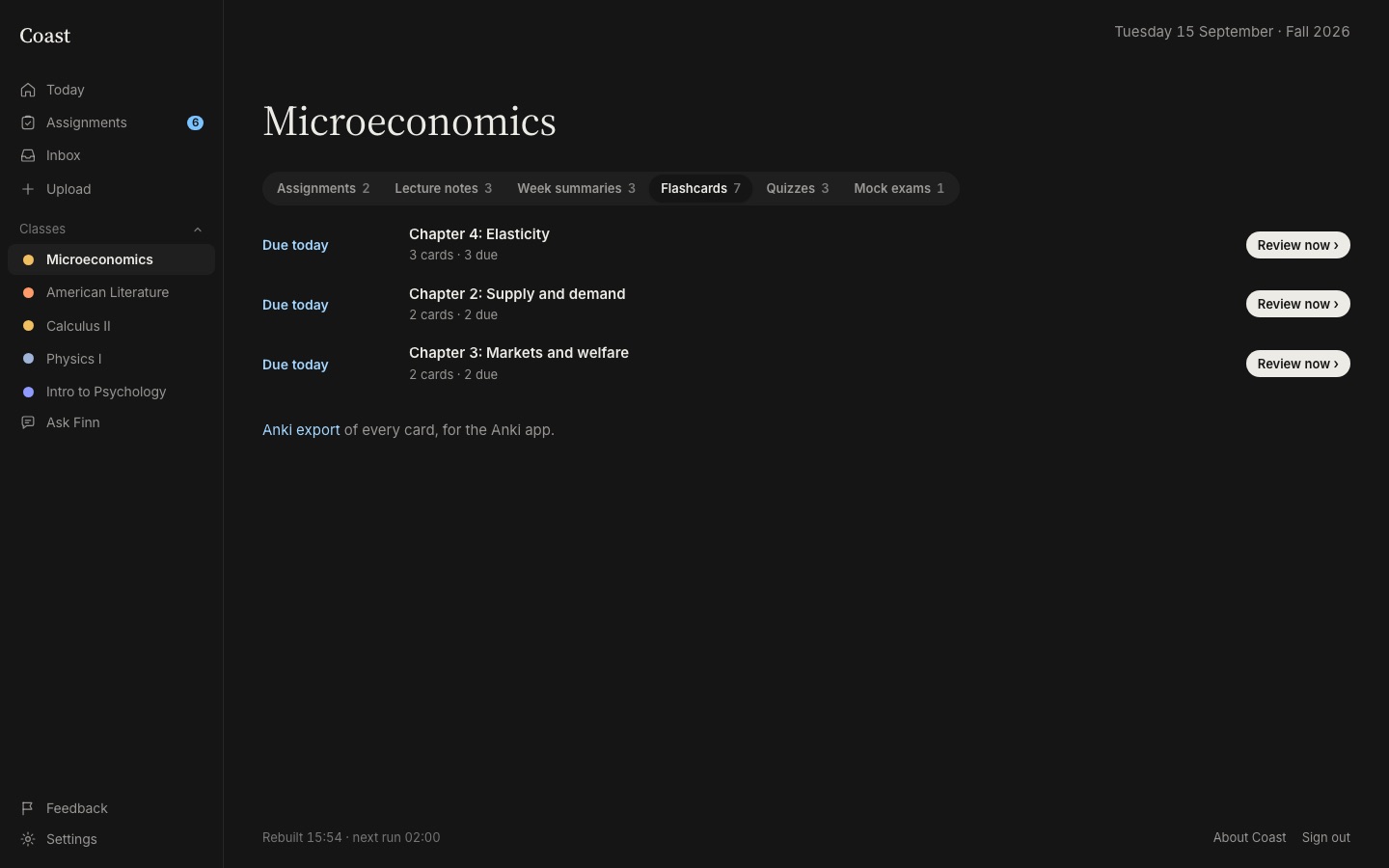Click the '3 cards · 3 due' text
The width and height of the screenshot is (1389, 868).
click(453, 256)
